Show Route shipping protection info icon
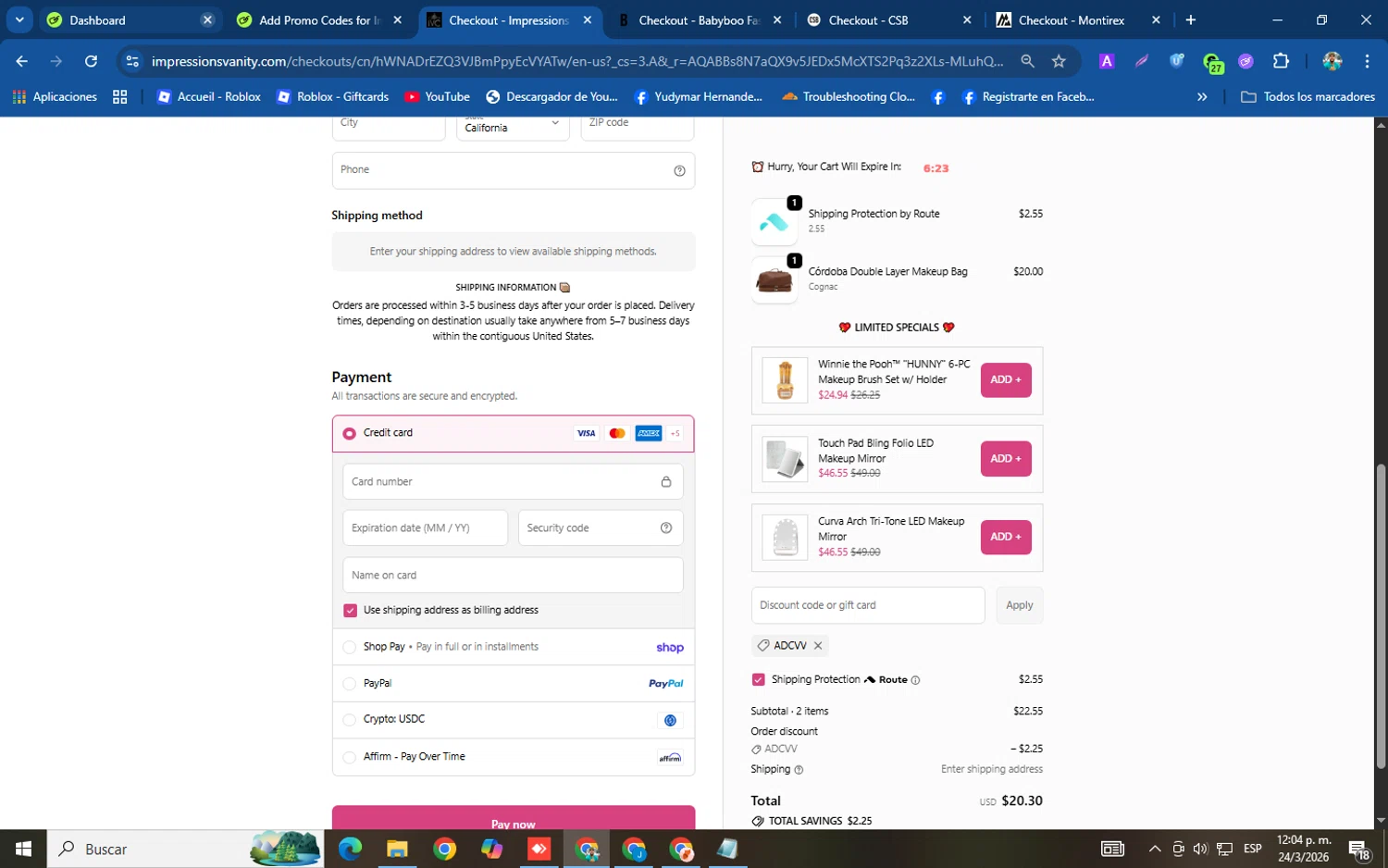The image size is (1388, 868). pos(915,680)
